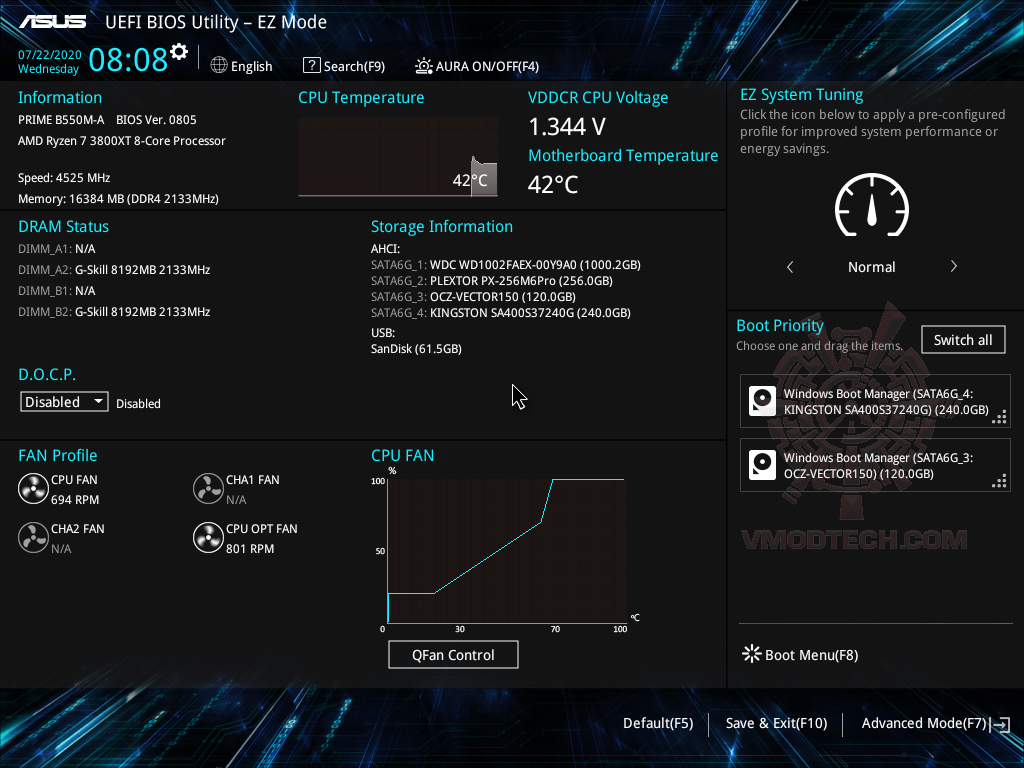Click AMD Ryzen 7 3800XT processor text
Viewport: 1024px width, 768px height.
point(121,140)
